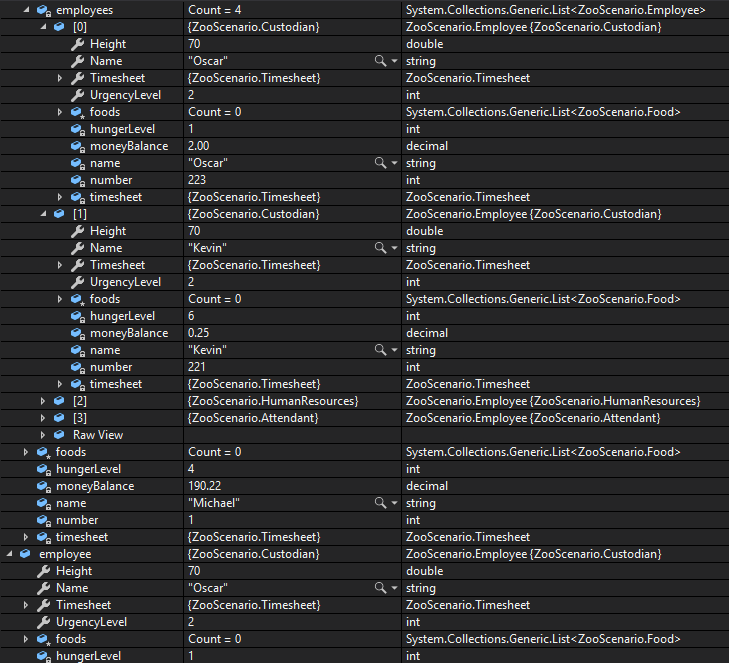Screen dimensions: 729x663
Task: Open visualizer dropdown arrow next to "Michael"
Action: (x=394, y=503)
